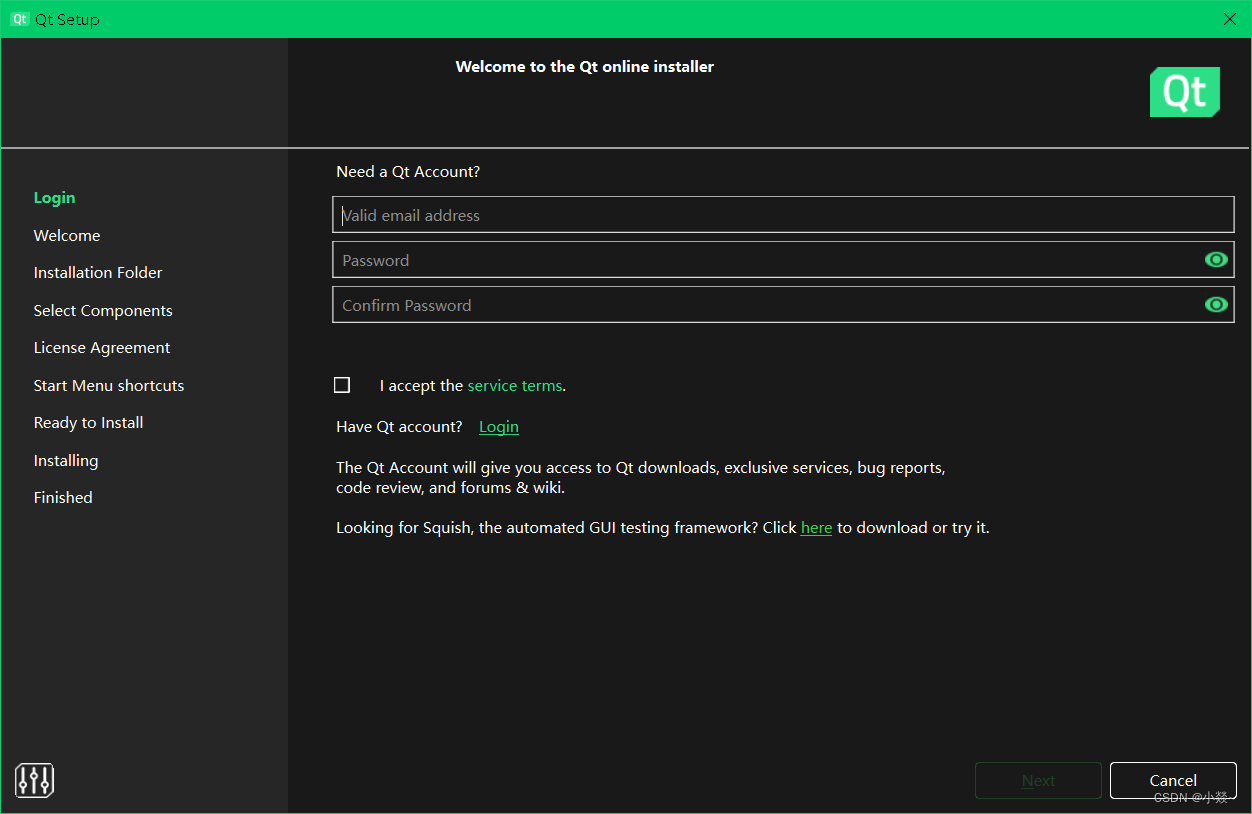
Task: Click the Qt logo image
Action: pos(1184,91)
